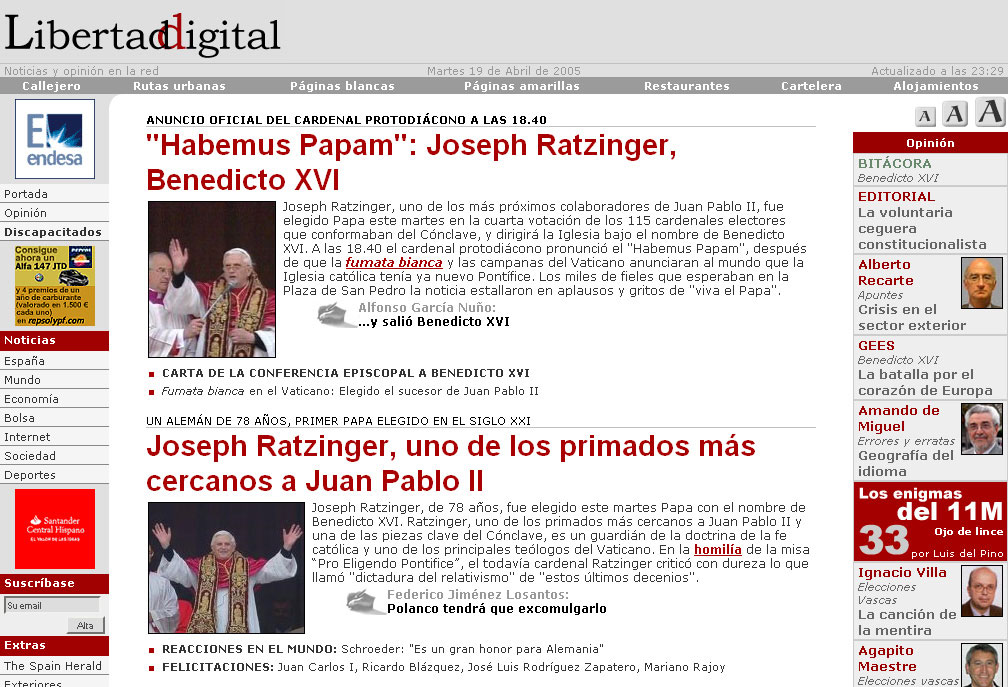Click the Alta subscribe button
The width and height of the screenshot is (1008, 687).
(x=85, y=625)
